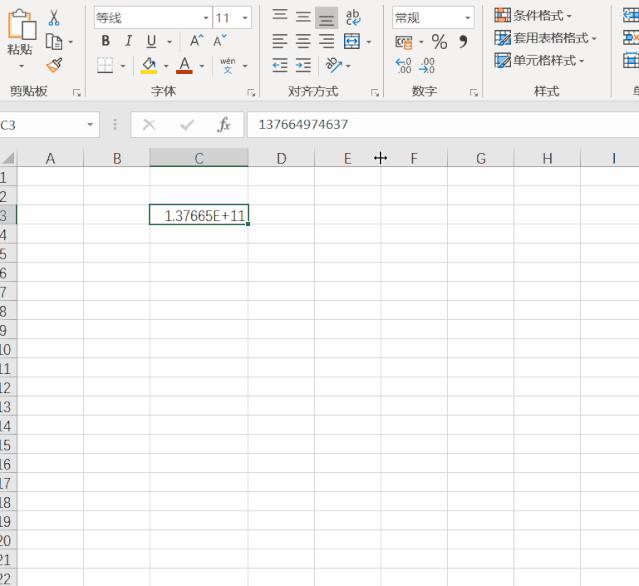Apply red font color A
This screenshot has height=586, width=639.
[x=184, y=65]
